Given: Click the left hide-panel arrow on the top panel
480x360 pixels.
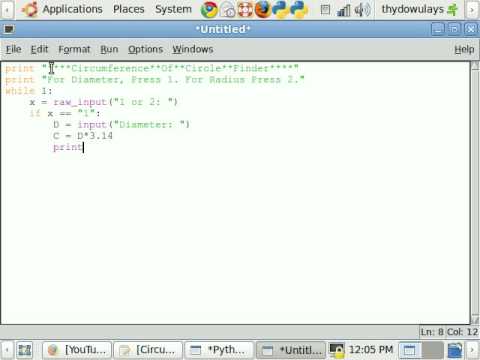Looking at the screenshot, I should click(x=7, y=10).
